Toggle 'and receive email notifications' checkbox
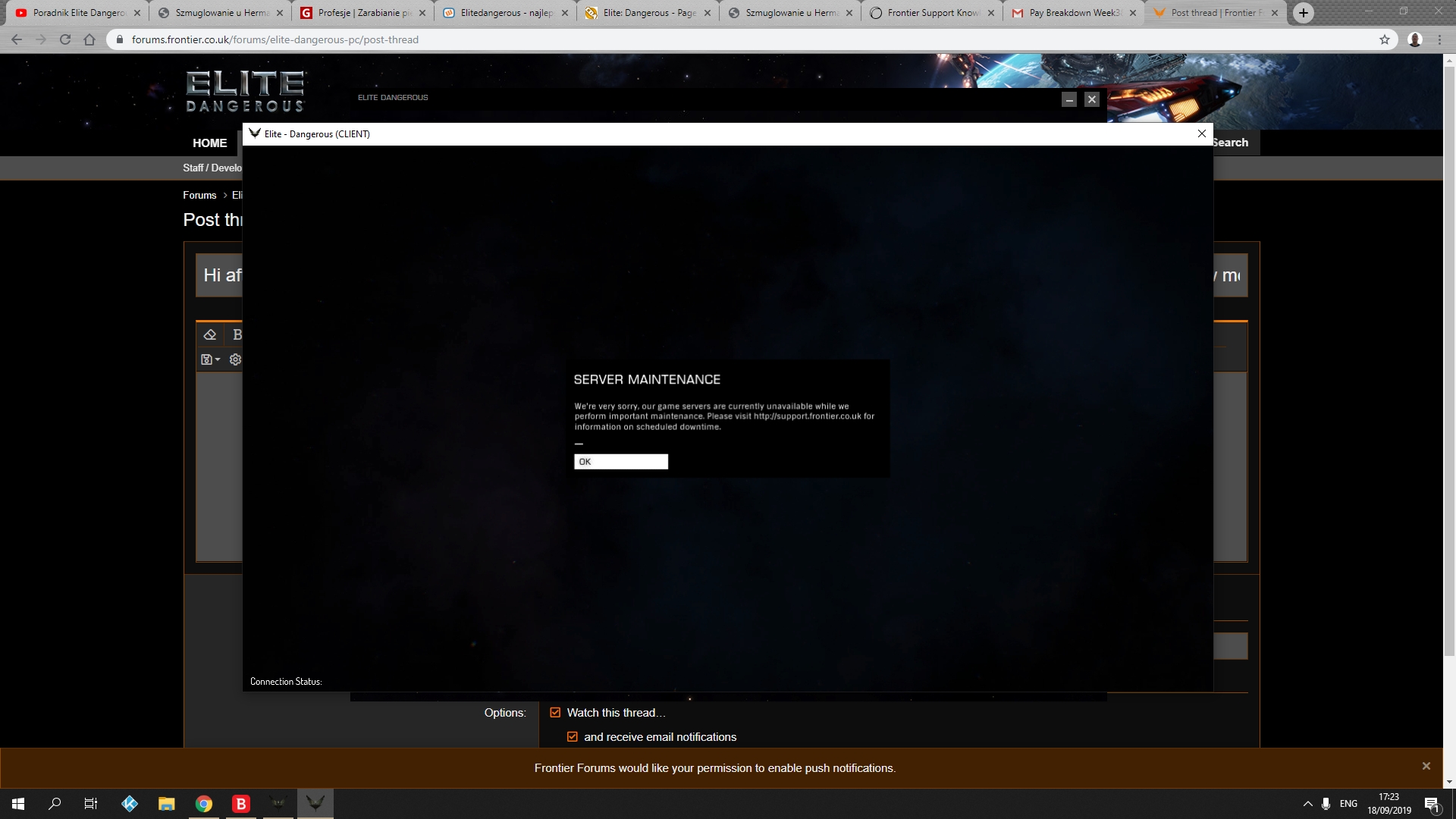 point(573,737)
